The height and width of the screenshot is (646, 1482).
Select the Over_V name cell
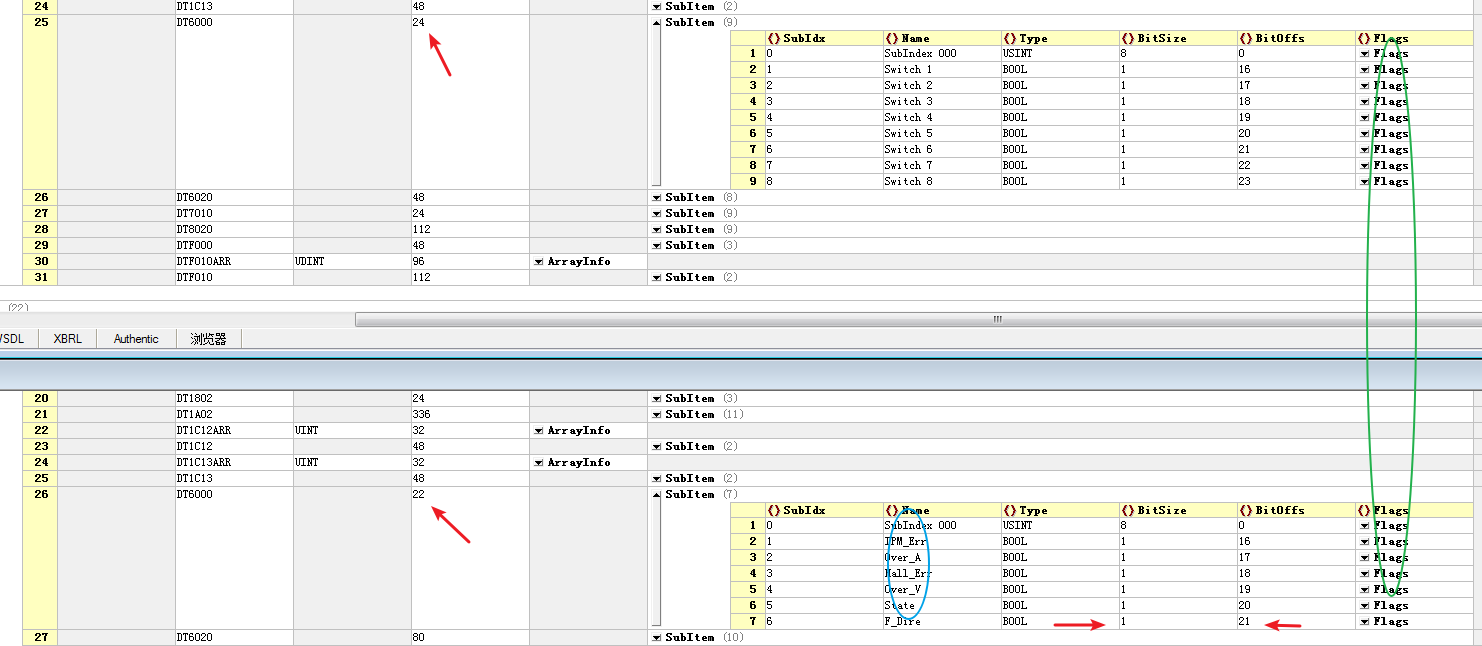click(941, 590)
